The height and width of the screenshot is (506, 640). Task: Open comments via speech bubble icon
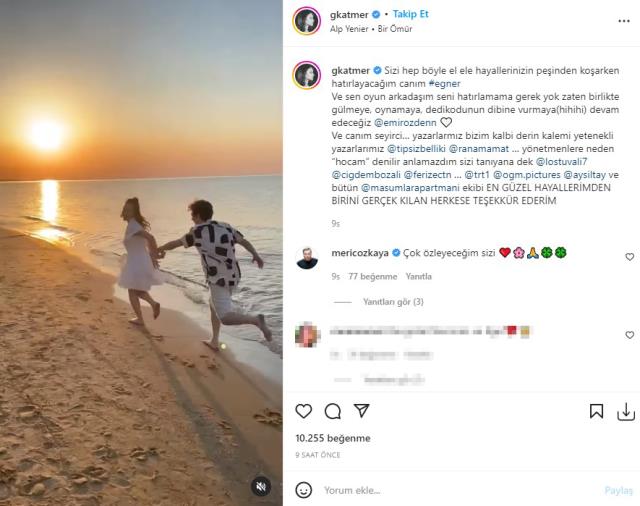333,411
